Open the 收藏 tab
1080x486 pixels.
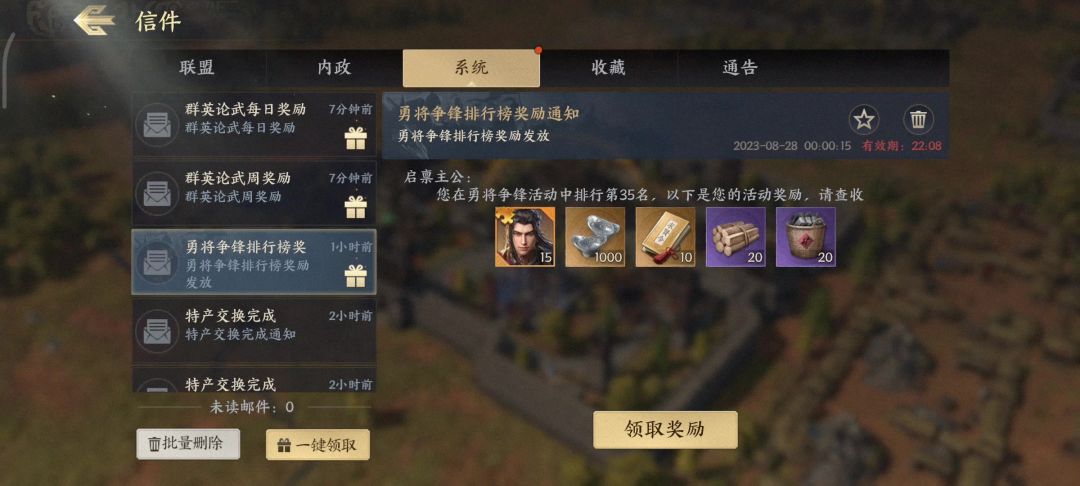(x=609, y=67)
